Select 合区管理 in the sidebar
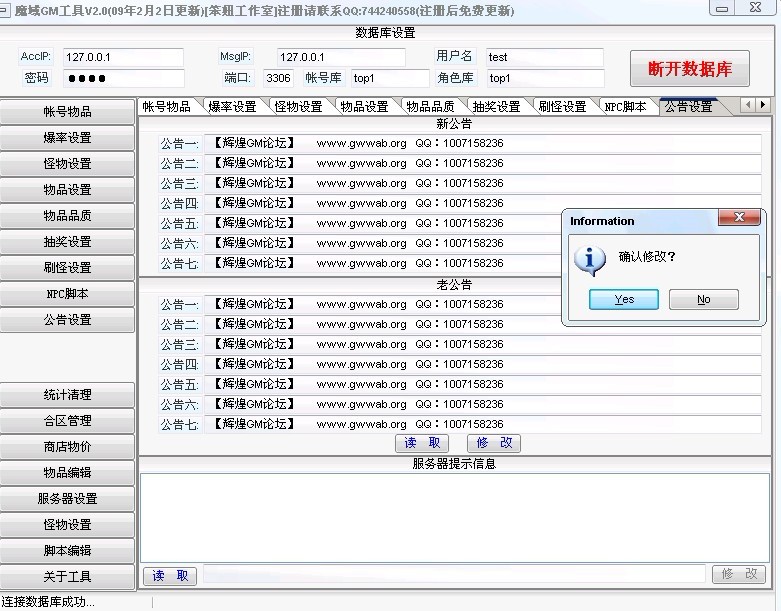 point(67,421)
